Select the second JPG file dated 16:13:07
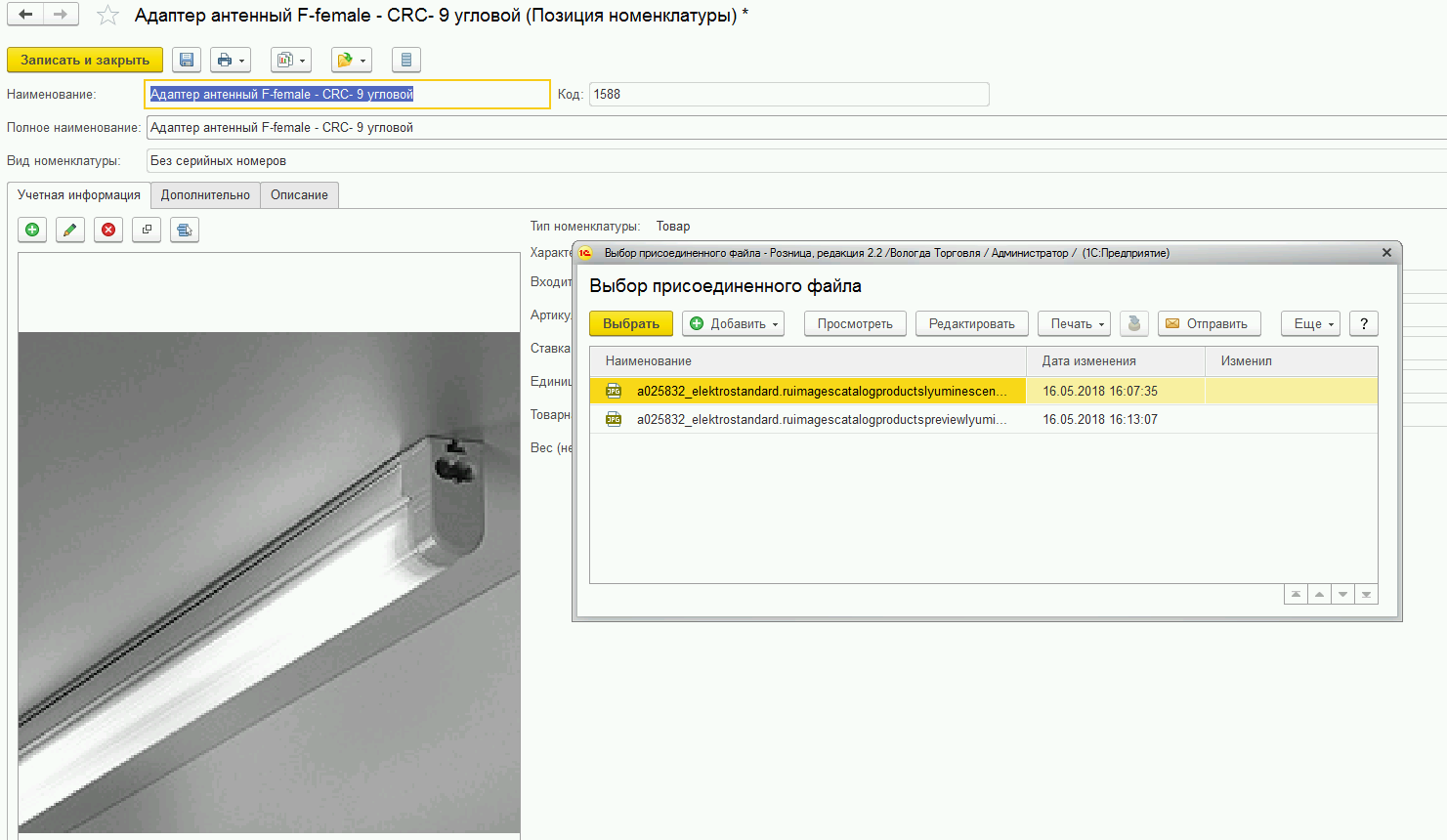 pos(821,419)
